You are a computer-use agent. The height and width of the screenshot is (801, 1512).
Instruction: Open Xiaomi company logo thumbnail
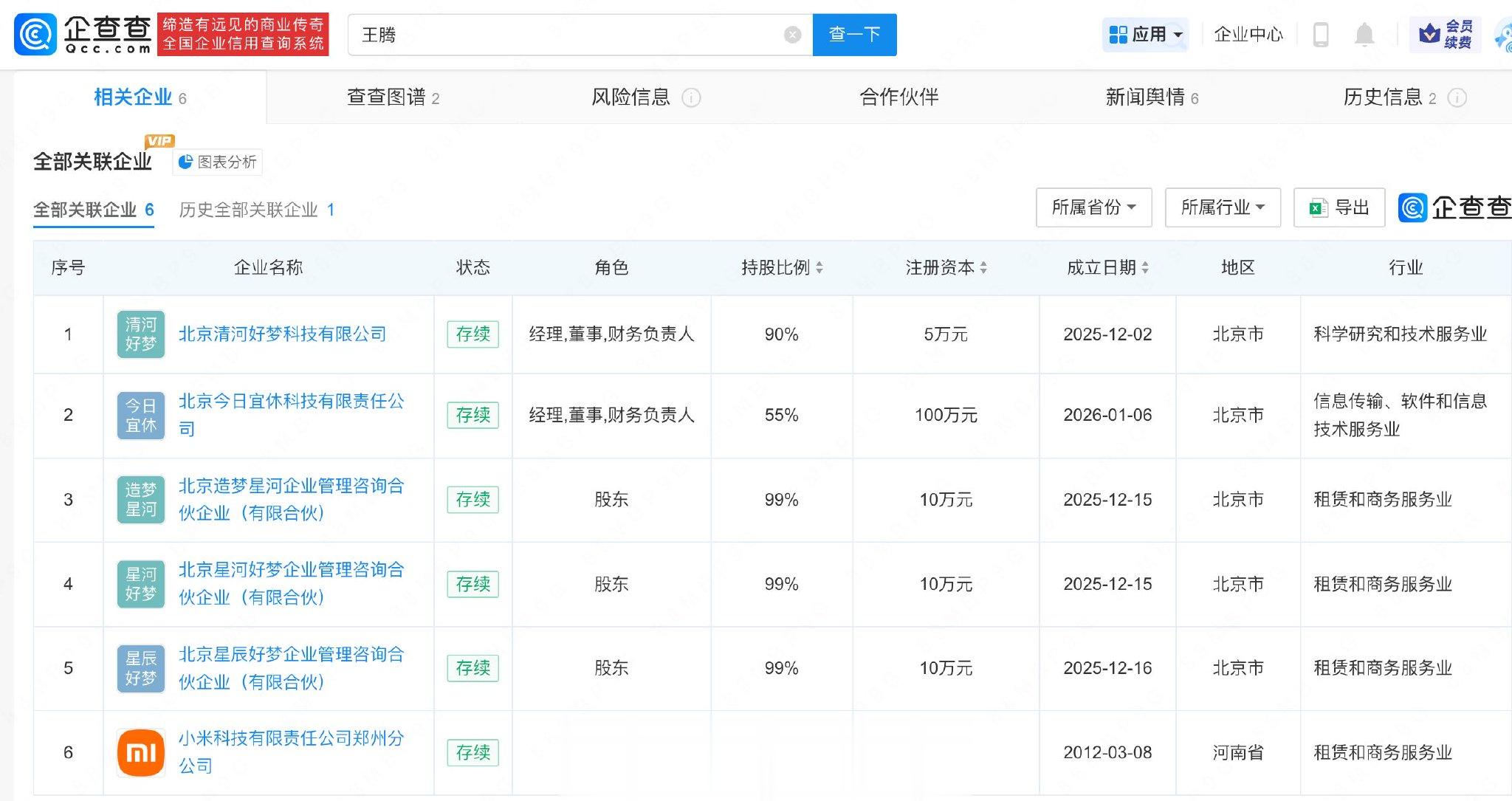141,752
